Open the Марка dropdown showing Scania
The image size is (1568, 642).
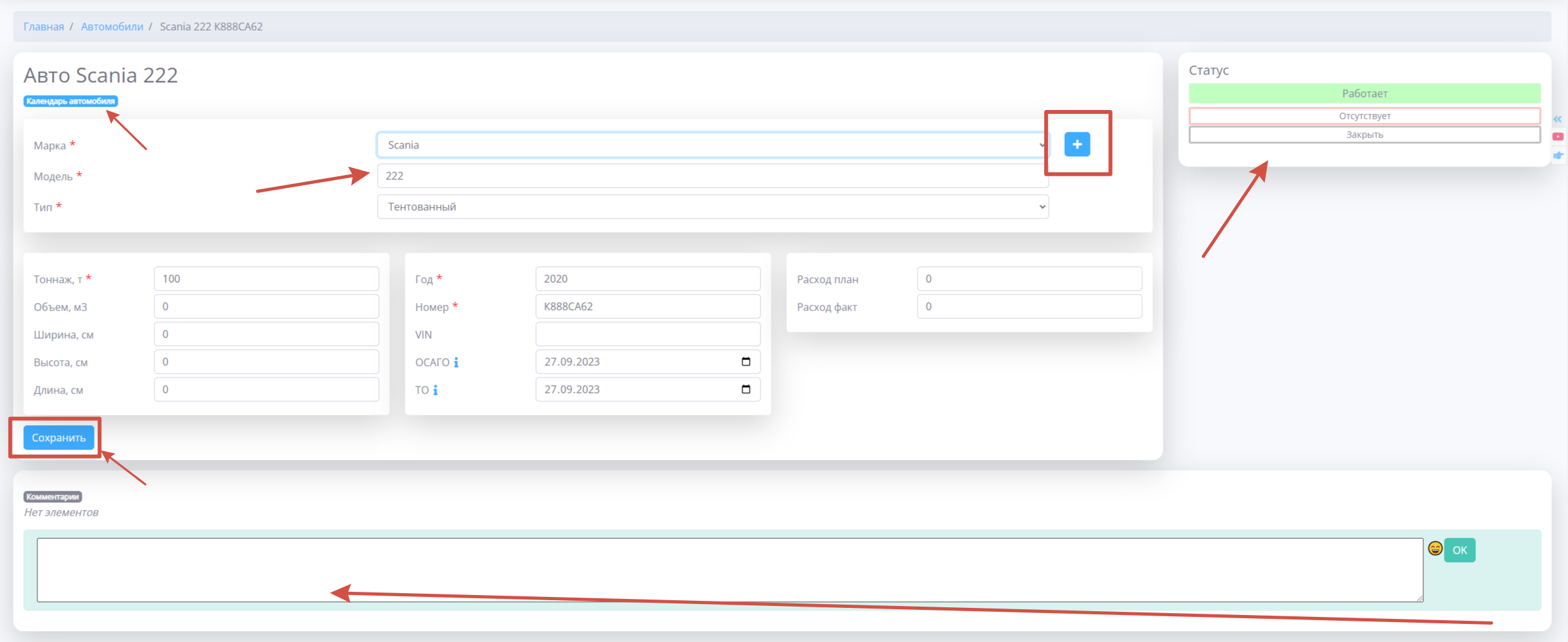[712, 145]
